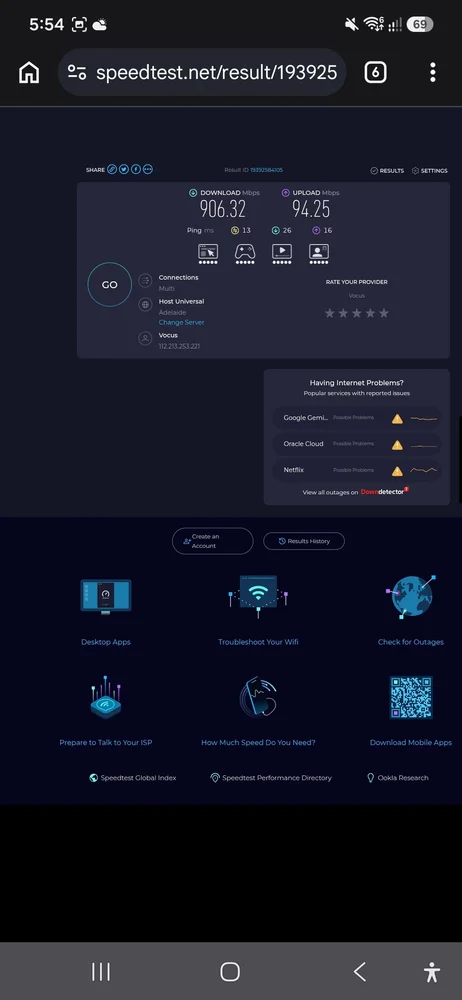Click the web browsing quality icon
Screen dimensions: 462x1000
(208, 251)
